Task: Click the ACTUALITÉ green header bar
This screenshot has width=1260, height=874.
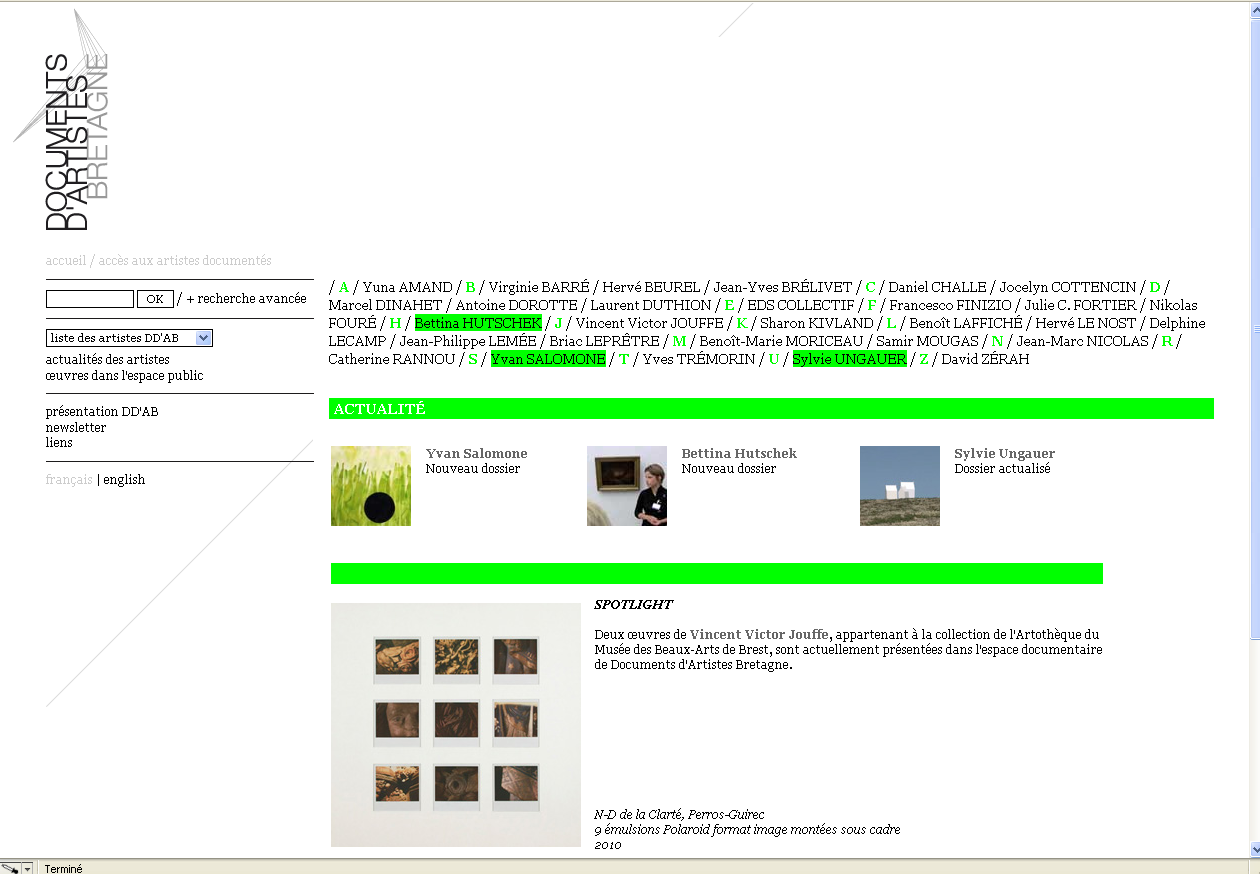Action: [771, 408]
